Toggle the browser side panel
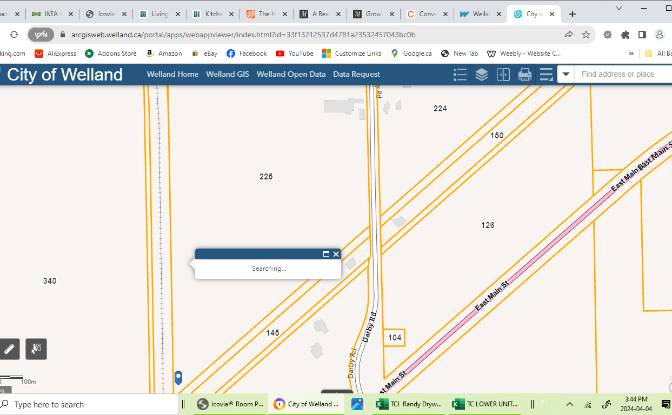The width and height of the screenshot is (672, 415). [x=642, y=35]
